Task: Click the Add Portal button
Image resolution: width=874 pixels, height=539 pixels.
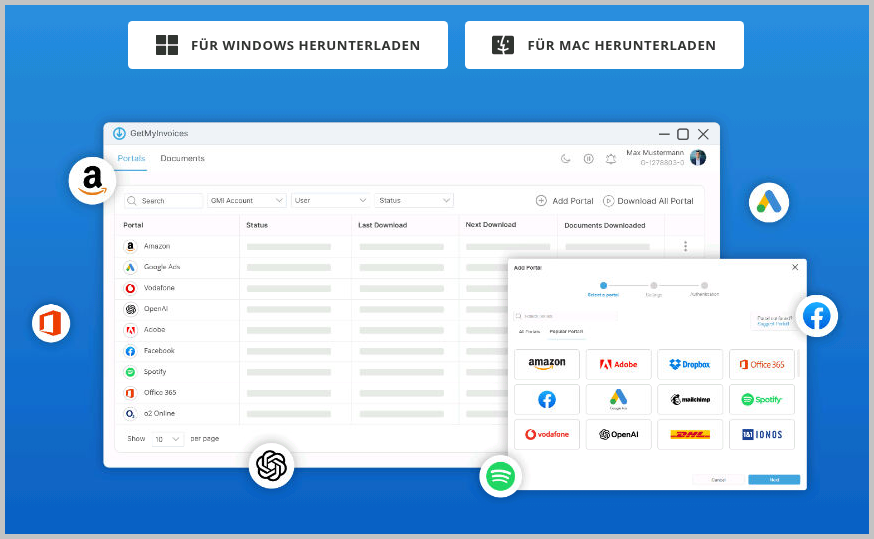Action: [x=565, y=201]
